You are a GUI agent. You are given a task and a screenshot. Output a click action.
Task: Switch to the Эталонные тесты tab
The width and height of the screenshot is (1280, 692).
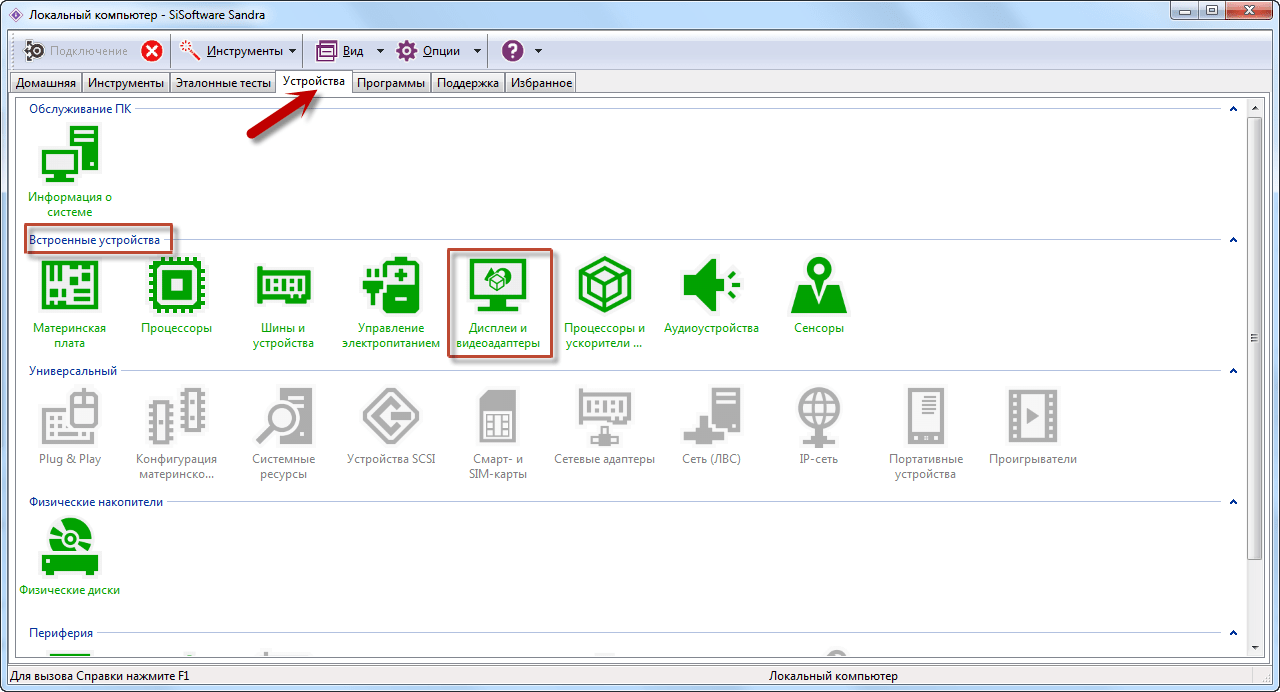click(x=223, y=83)
